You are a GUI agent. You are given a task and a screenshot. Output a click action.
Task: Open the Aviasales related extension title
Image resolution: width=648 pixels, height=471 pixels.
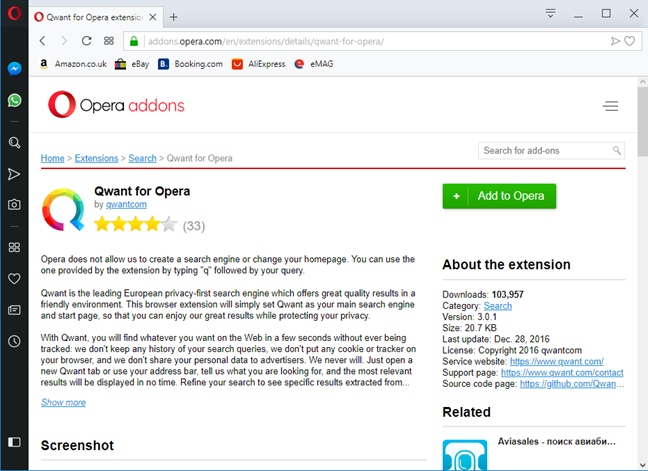point(557,442)
